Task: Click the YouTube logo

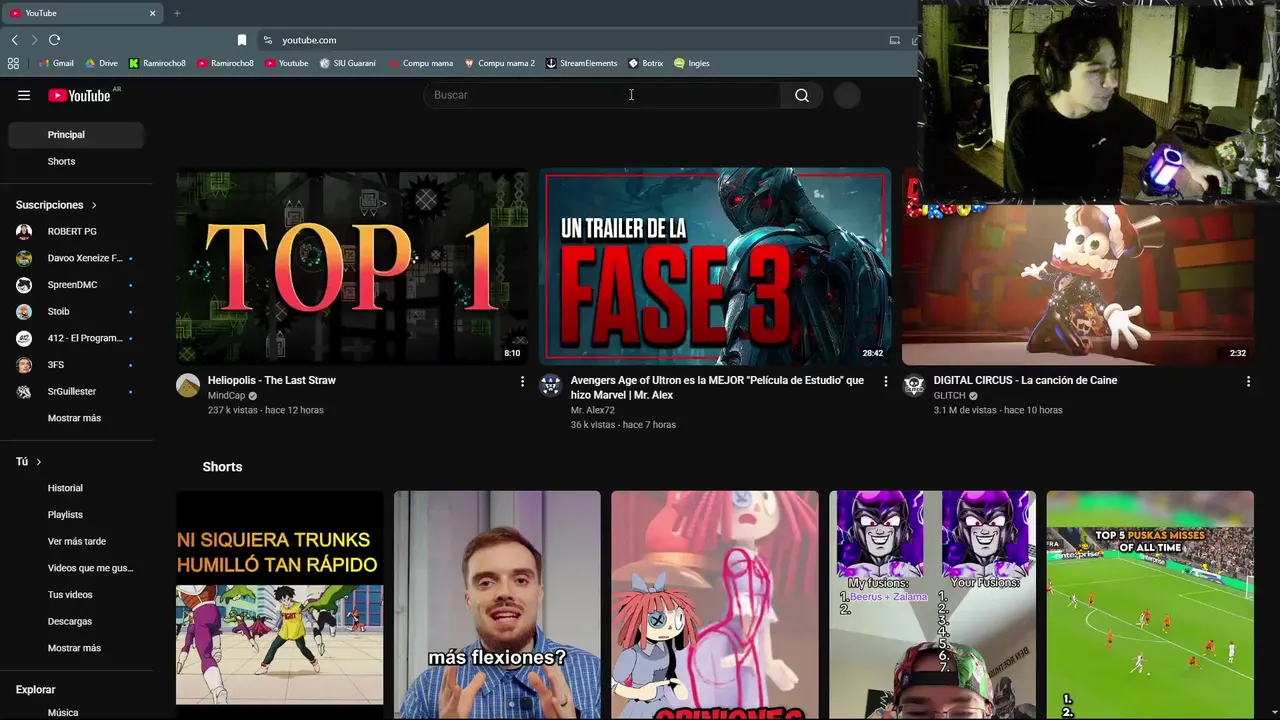Action: pyautogui.click(x=79, y=95)
